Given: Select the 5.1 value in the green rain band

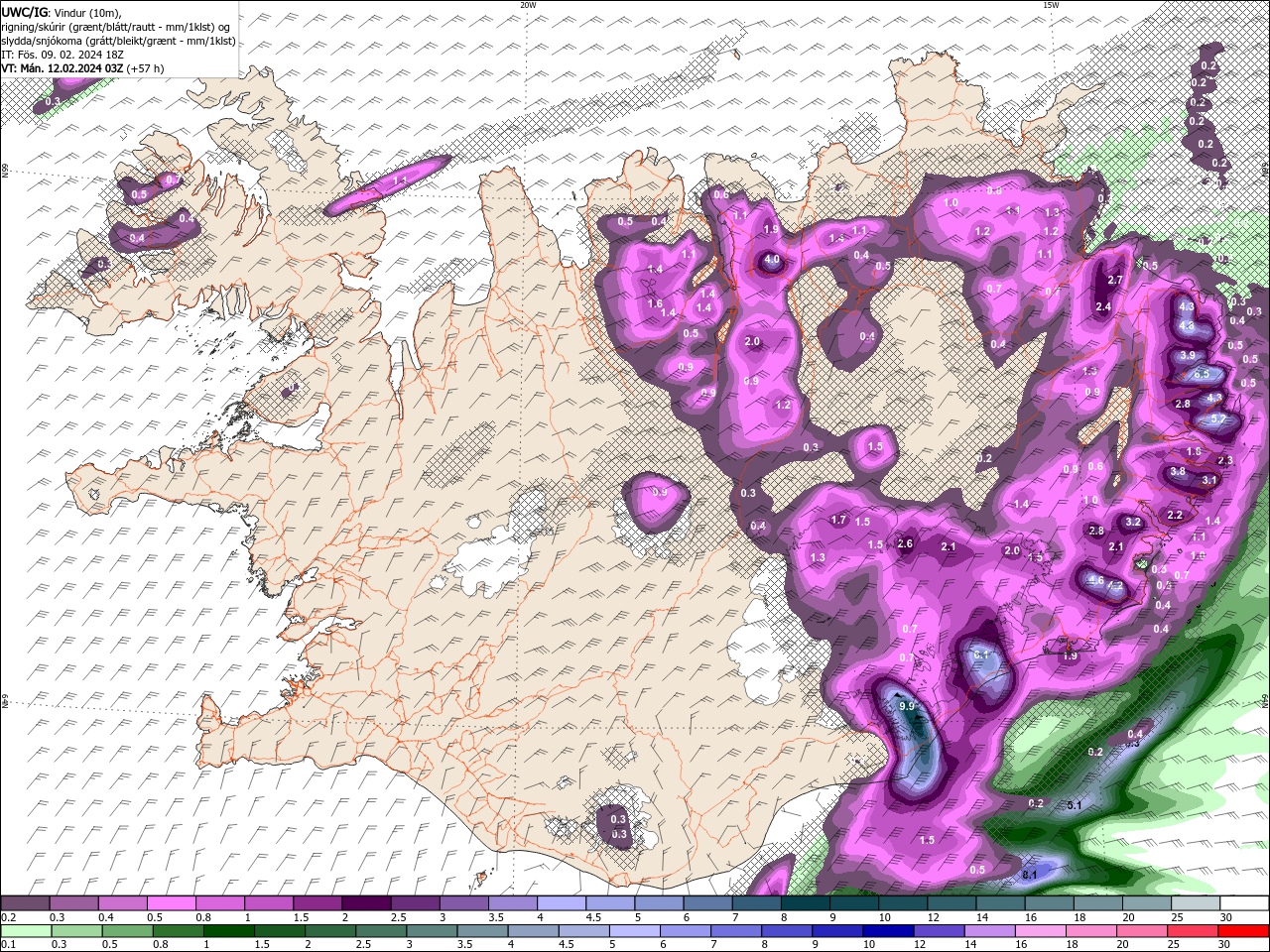Looking at the screenshot, I should (1074, 805).
